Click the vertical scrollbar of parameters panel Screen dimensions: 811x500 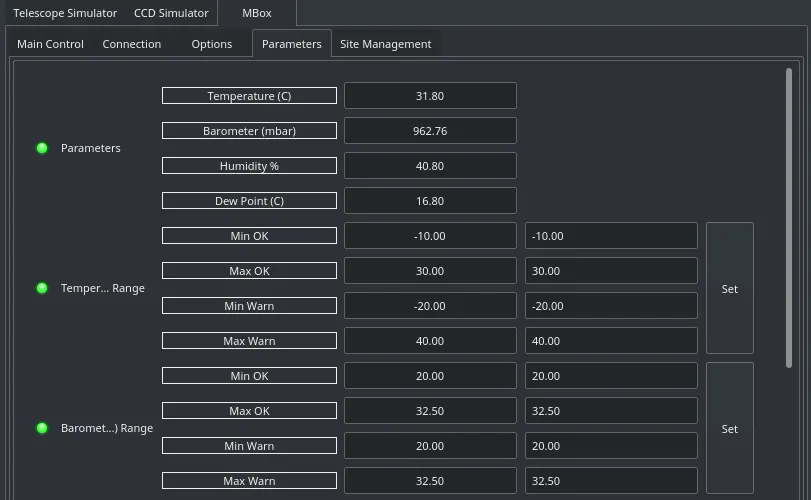(x=789, y=218)
